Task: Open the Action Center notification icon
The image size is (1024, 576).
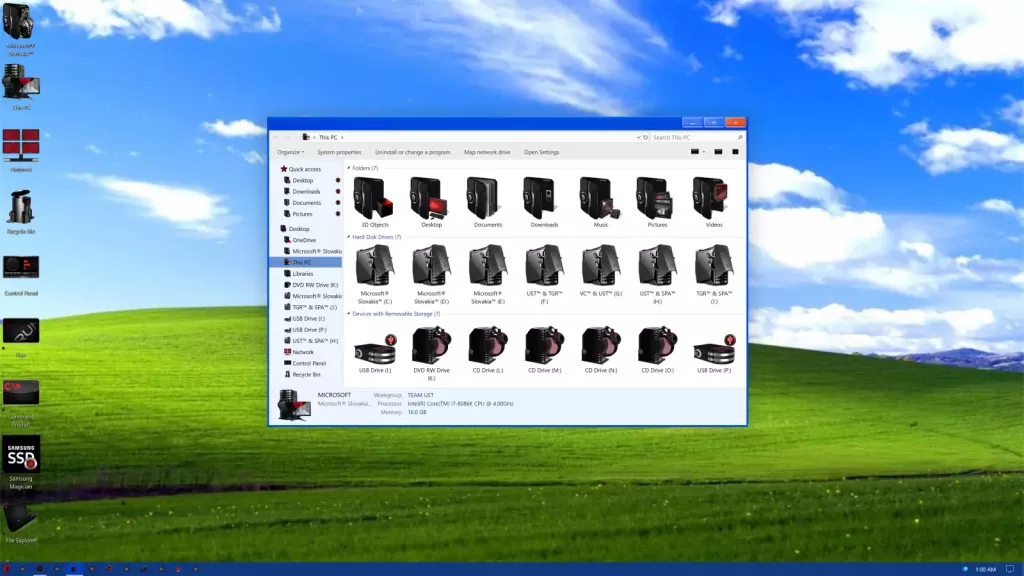Action: coord(1010,569)
